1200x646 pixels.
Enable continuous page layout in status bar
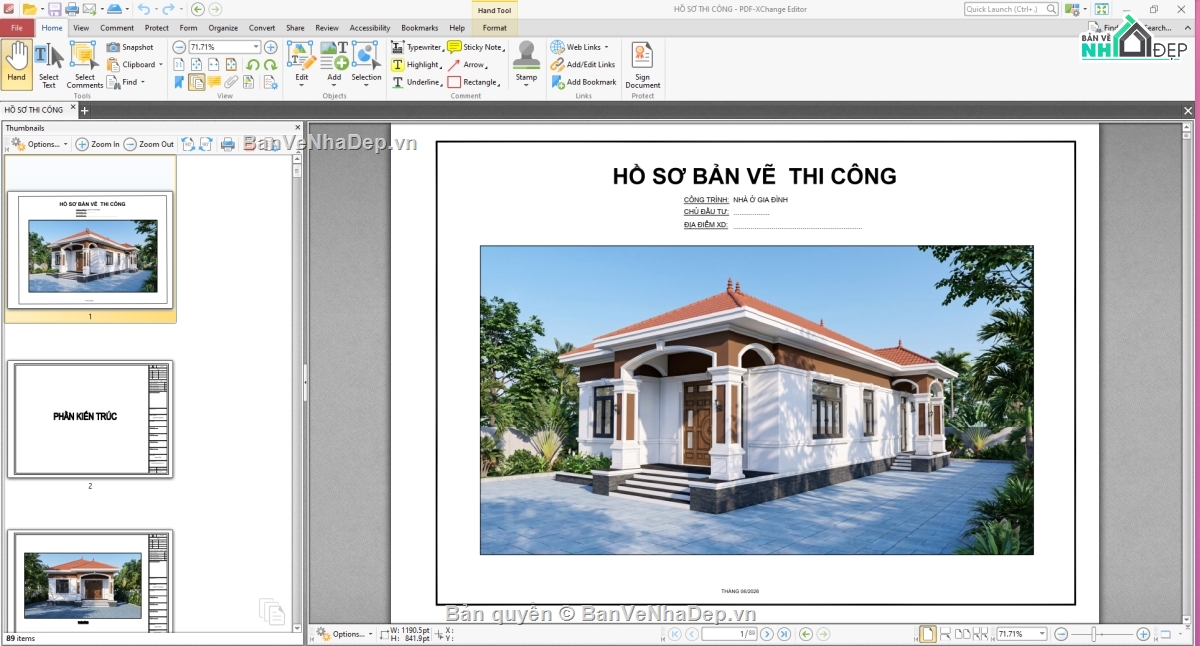click(x=945, y=634)
